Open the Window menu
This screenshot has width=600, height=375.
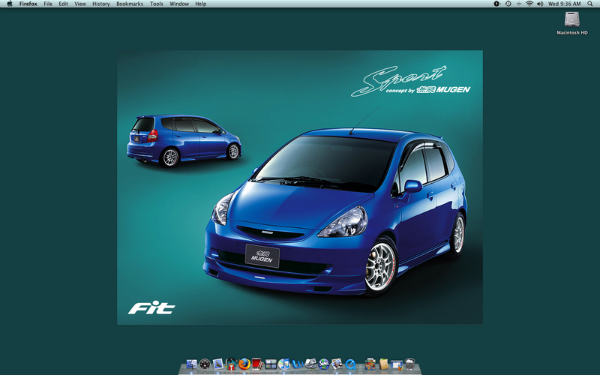click(179, 4)
